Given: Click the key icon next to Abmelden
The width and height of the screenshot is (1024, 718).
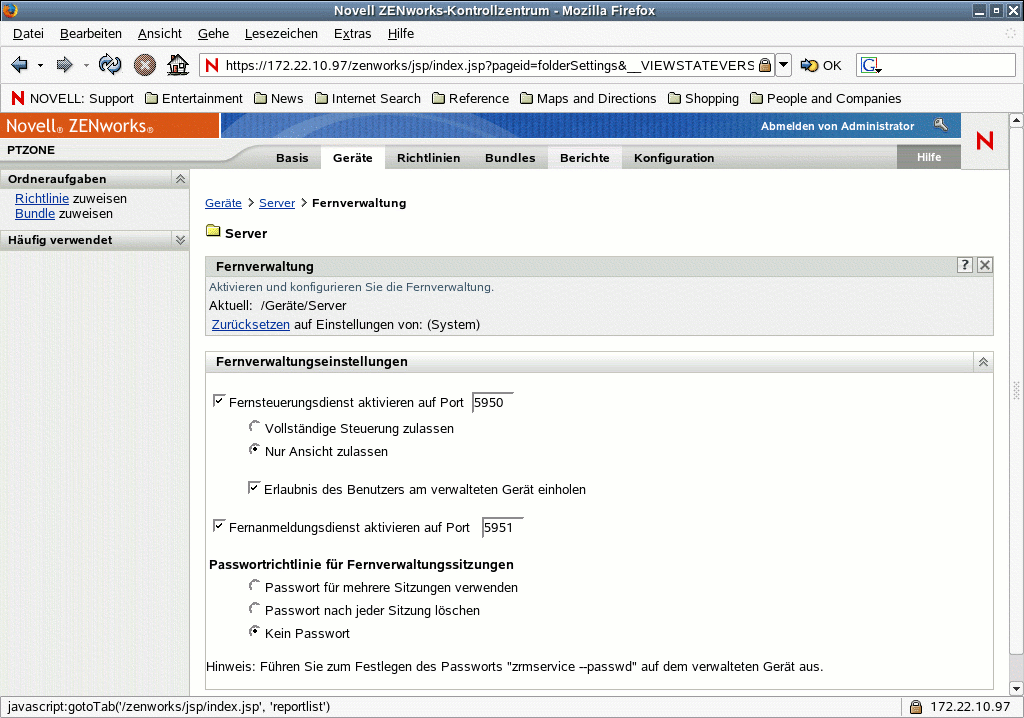Looking at the screenshot, I should pyautogui.click(x=940, y=125).
